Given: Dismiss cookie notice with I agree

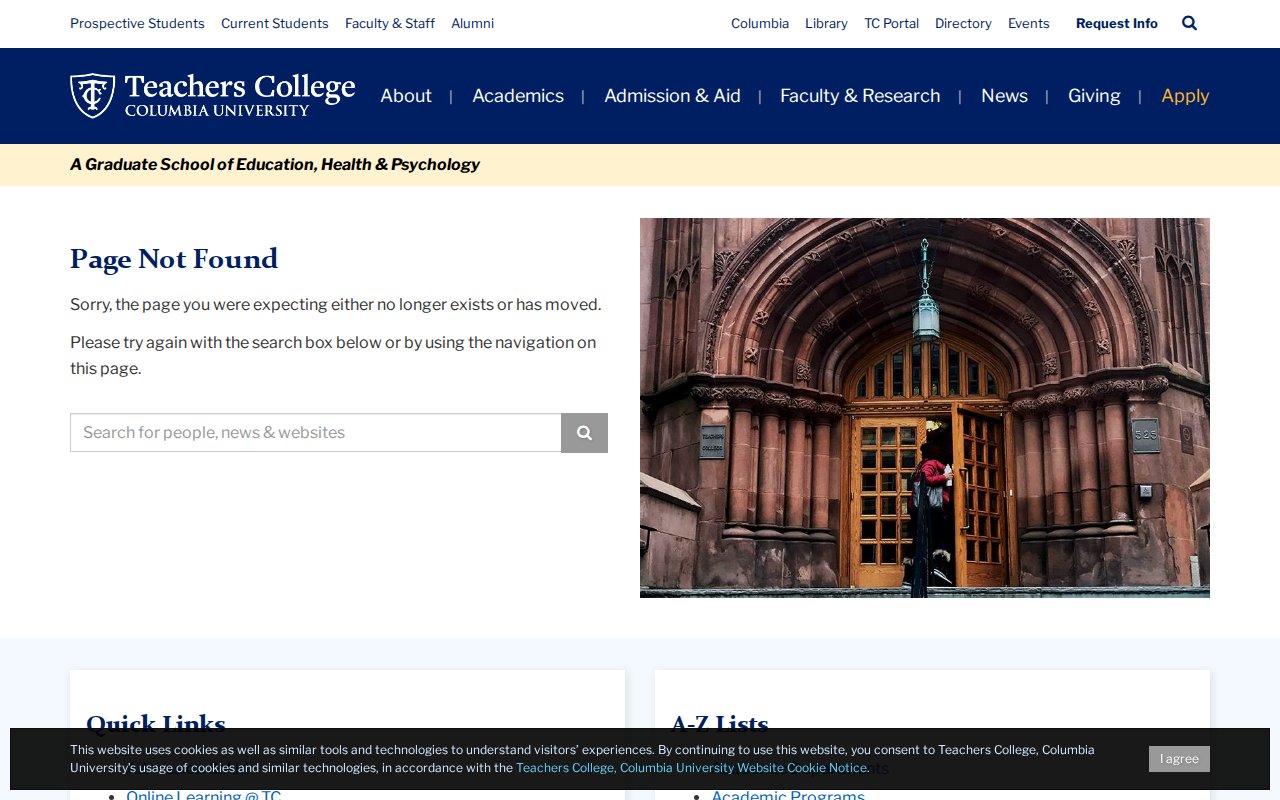Looking at the screenshot, I should 1179,759.
